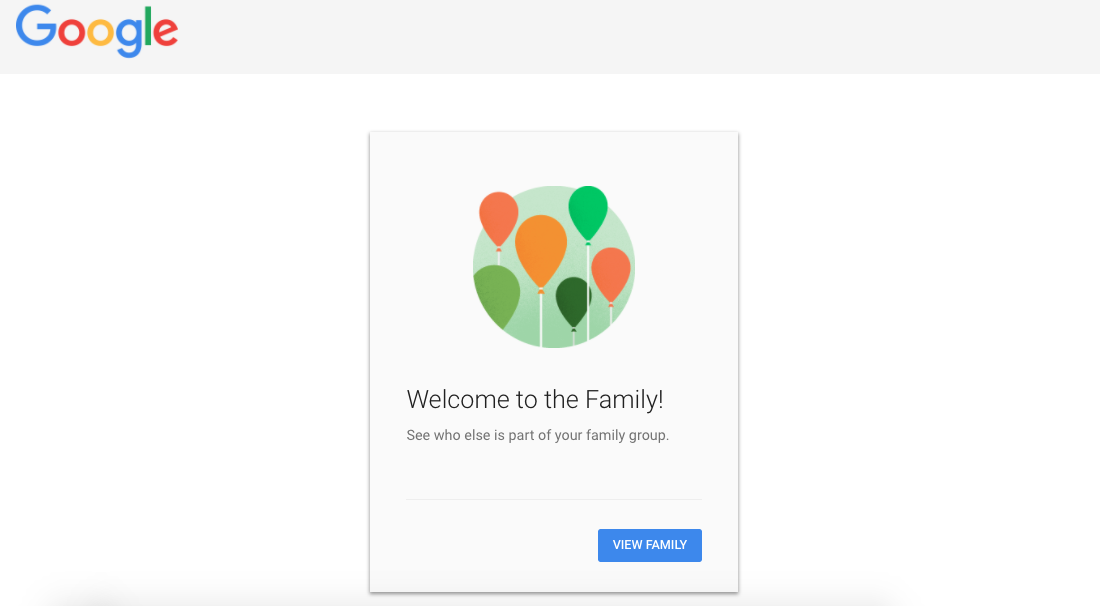Click the word "Welcome" in the card title
Screen dimensions: 1100x606
click(457, 400)
